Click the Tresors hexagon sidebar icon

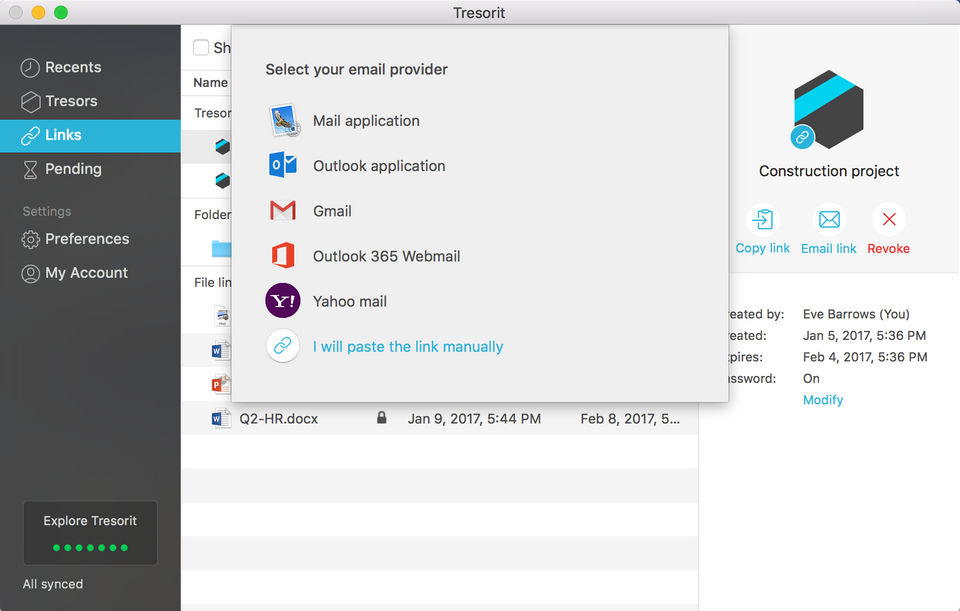point(30,102)
